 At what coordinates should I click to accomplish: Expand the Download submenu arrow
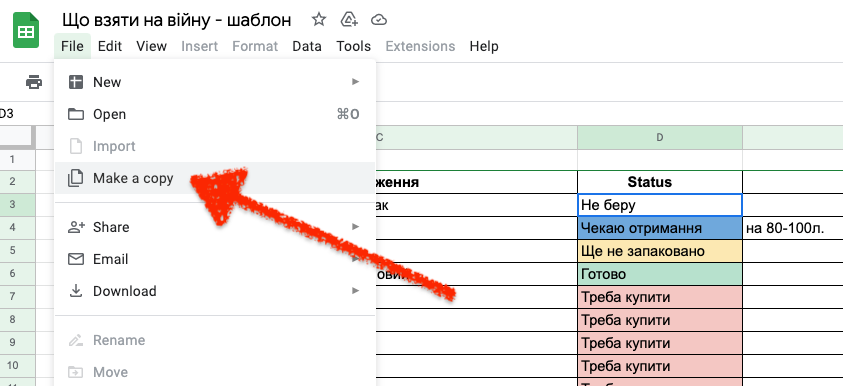click(355, 291)
